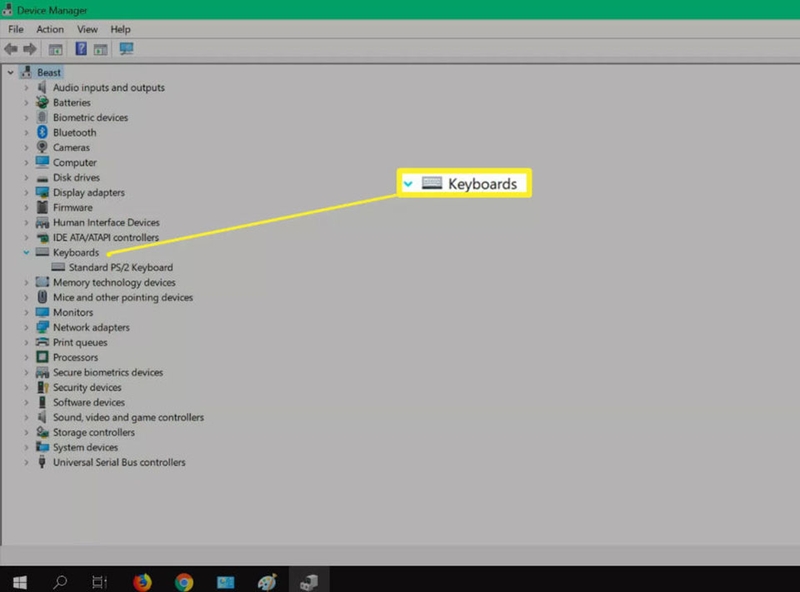Expand the Monitors category

click(26, 312)
